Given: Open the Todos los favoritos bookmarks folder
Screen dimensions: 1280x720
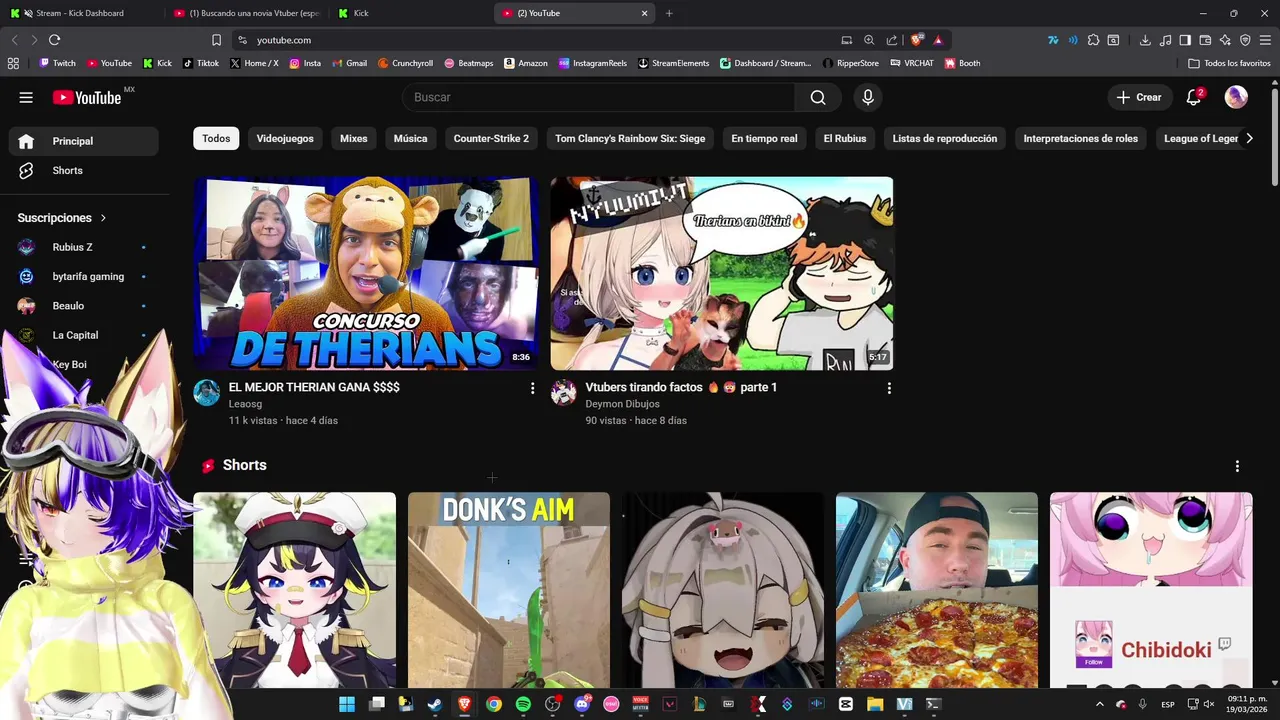Looking at the screenshot, I should (1229, 63).
